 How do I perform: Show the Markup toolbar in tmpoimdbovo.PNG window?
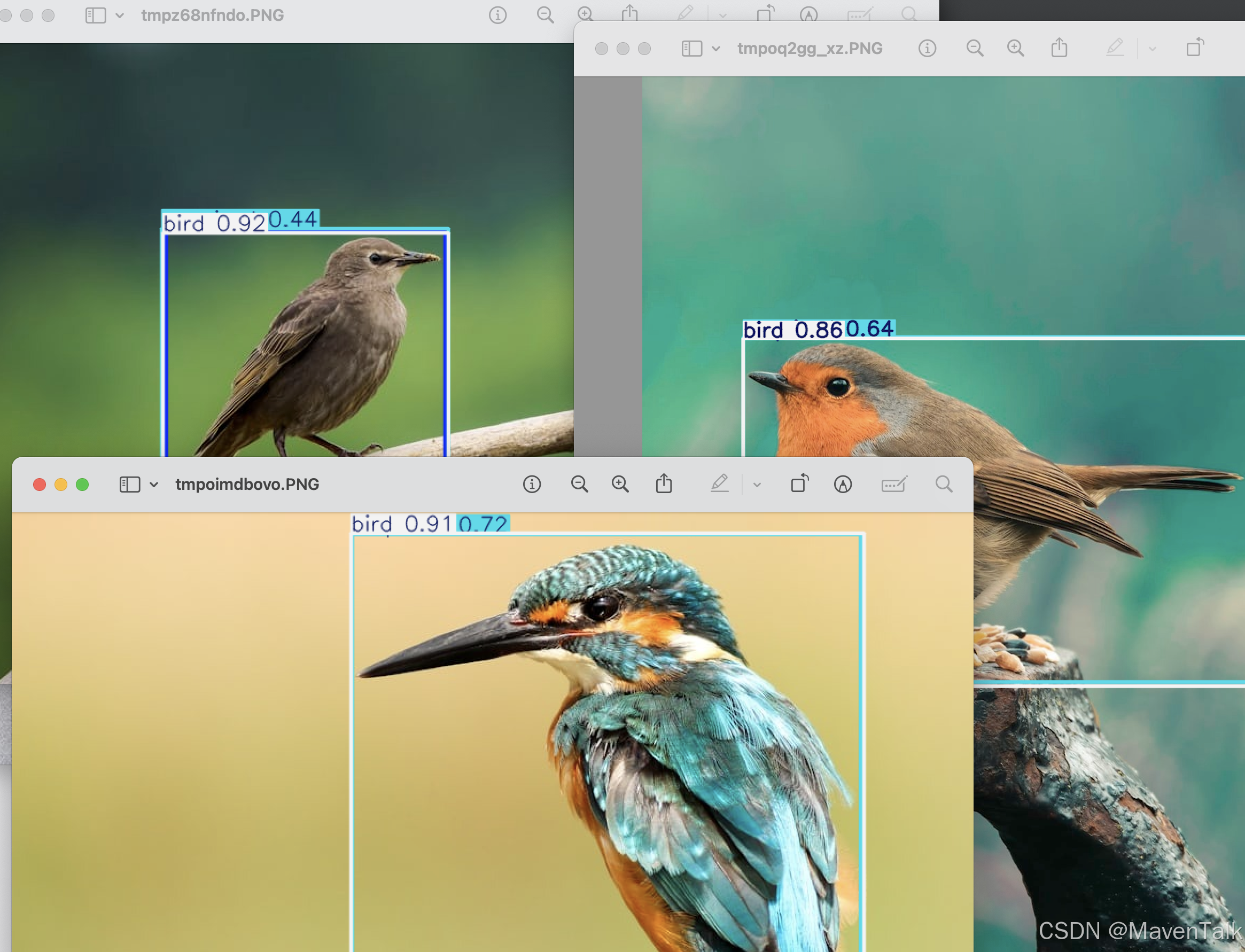[x=843, y=485]
